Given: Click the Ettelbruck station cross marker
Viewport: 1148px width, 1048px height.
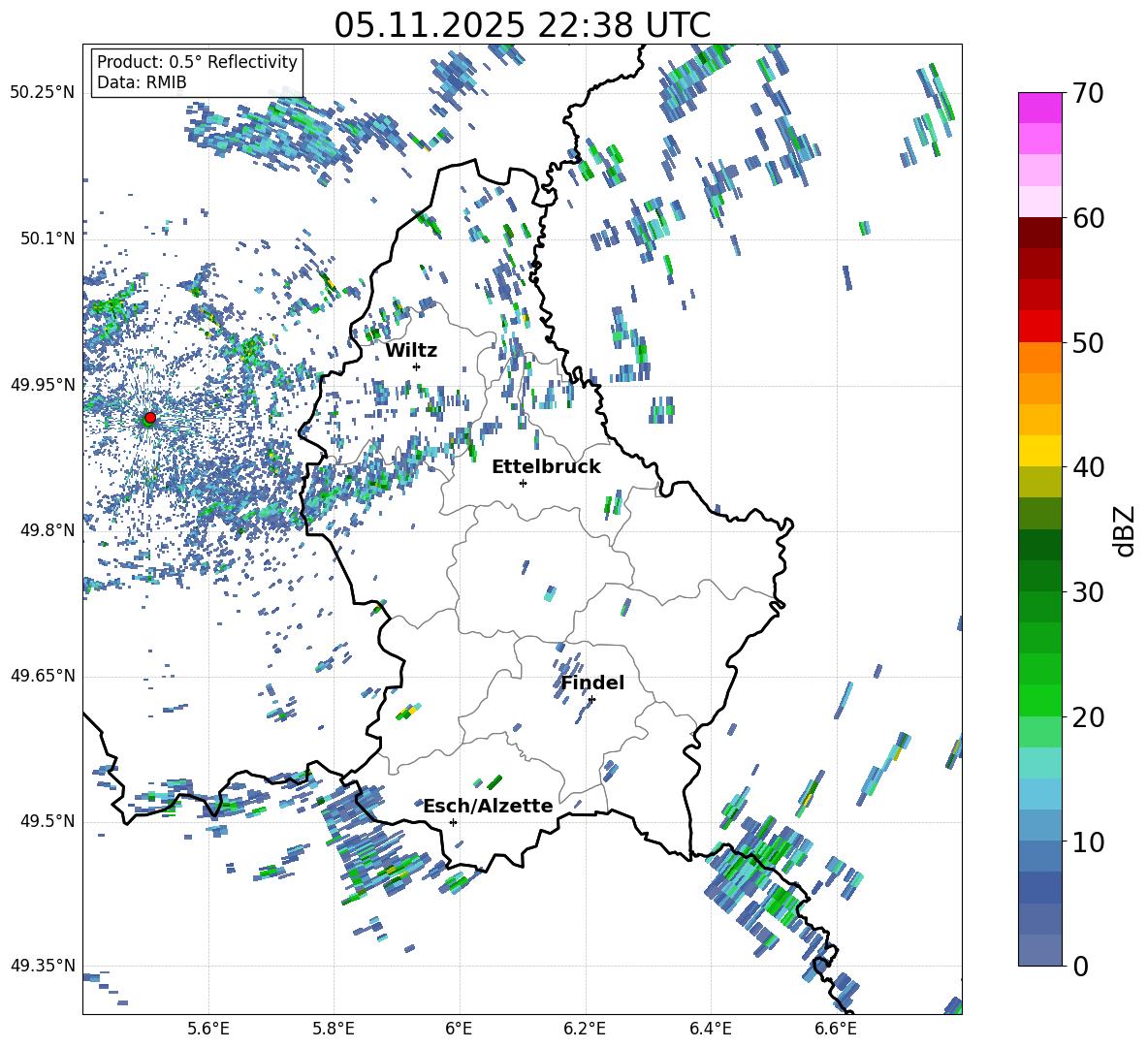Looking at the screenshot, I should coord(523,483).
